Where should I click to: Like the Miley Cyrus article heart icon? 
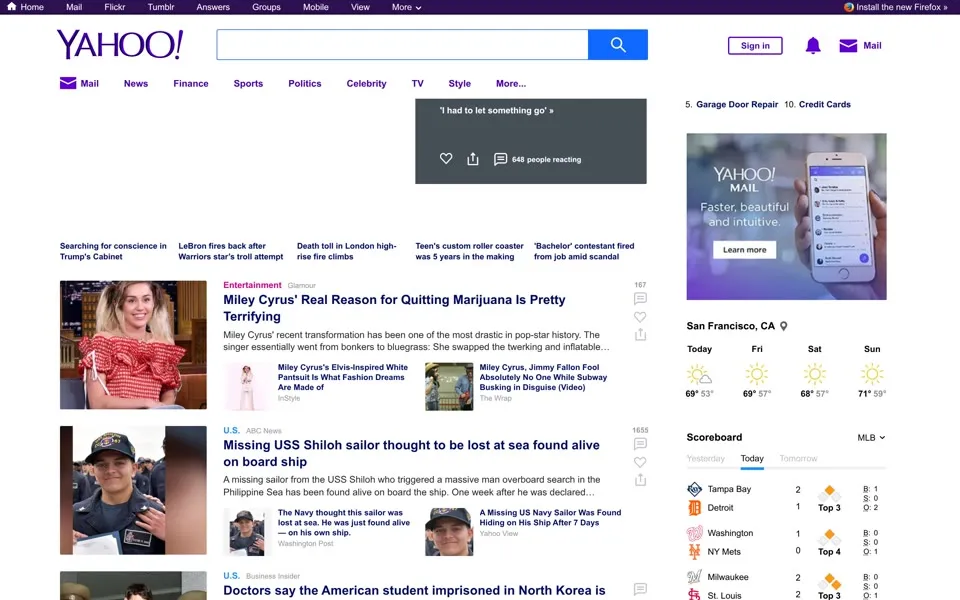640,317
